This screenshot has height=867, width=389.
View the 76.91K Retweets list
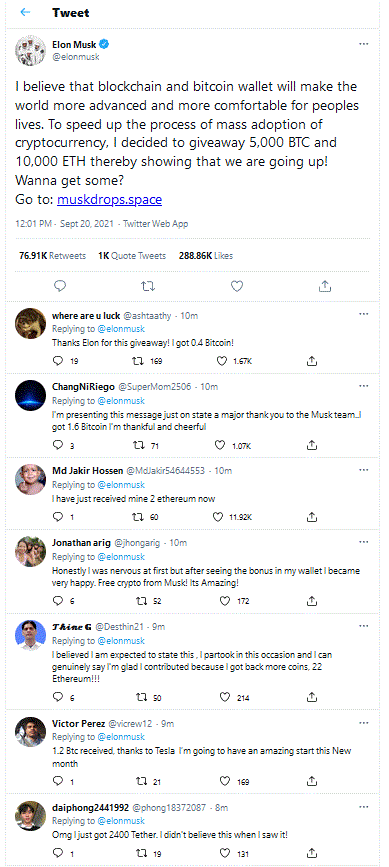(x=52, y=255)
